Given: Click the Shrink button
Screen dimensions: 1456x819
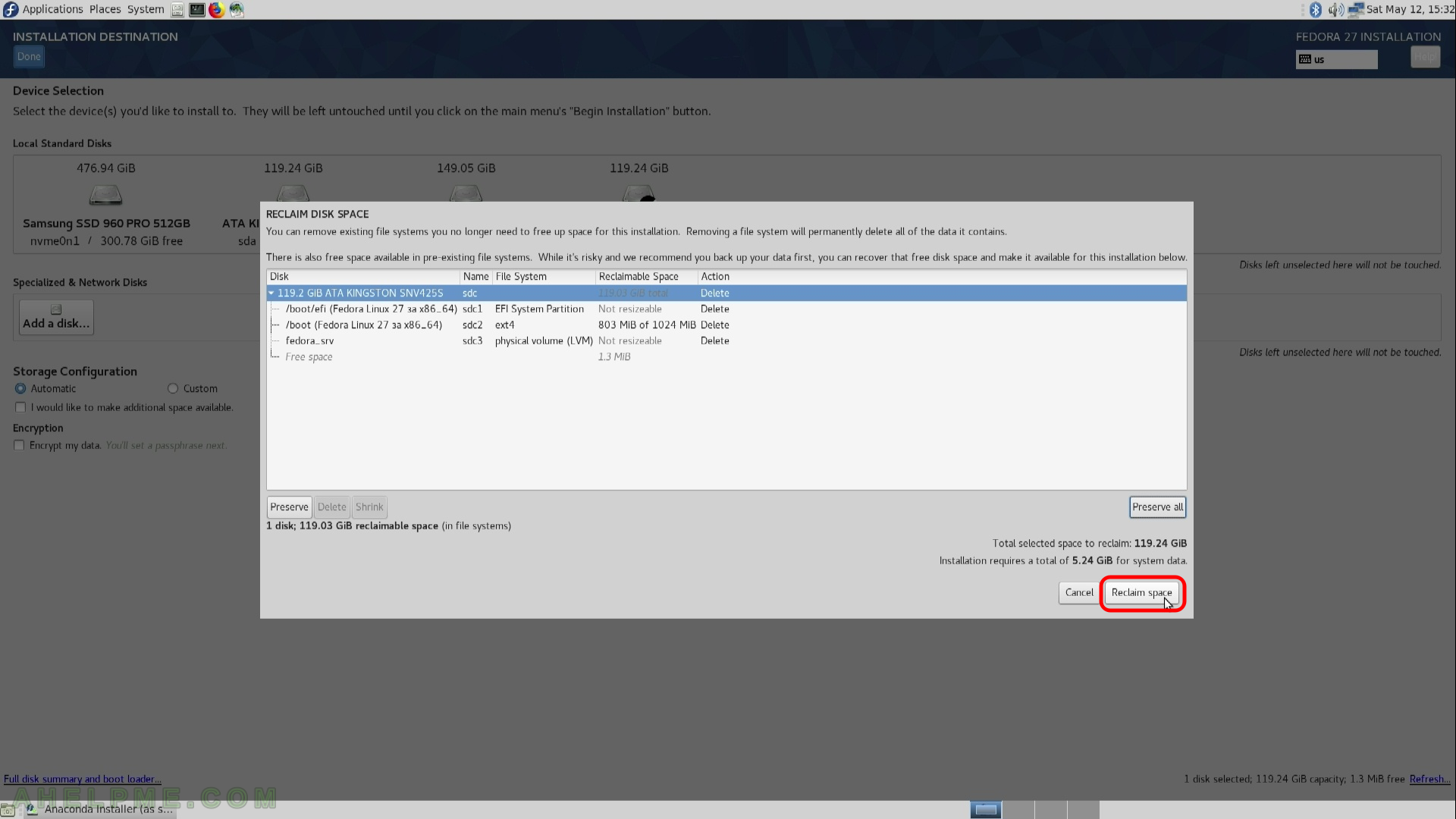Looking at the screenshot, I should [x=369, y=507].
